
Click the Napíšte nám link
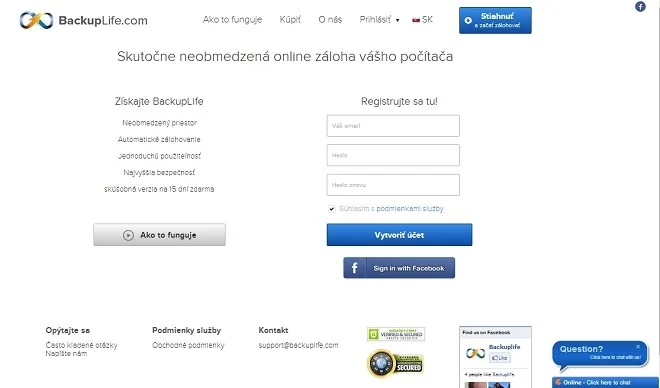pos(66,354)
